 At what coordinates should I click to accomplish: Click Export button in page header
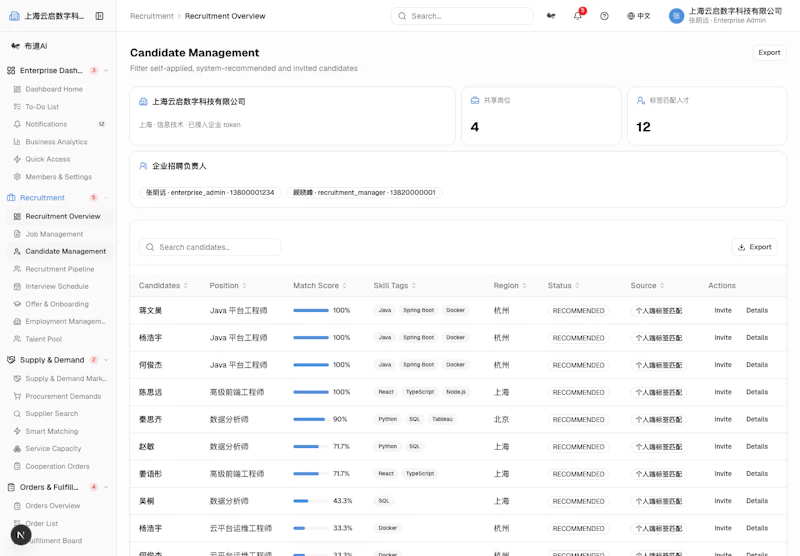point(769,53)
